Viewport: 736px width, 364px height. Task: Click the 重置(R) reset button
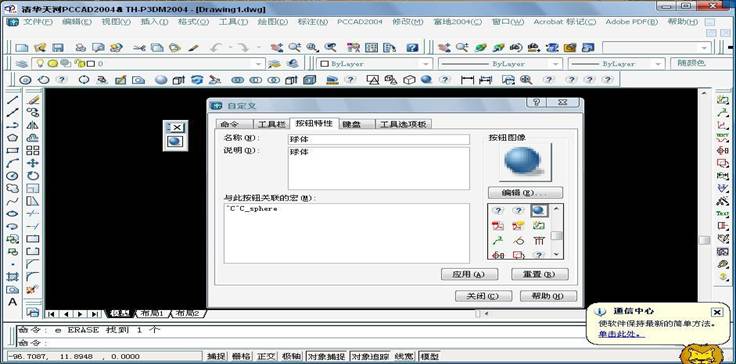click(540, 274)
